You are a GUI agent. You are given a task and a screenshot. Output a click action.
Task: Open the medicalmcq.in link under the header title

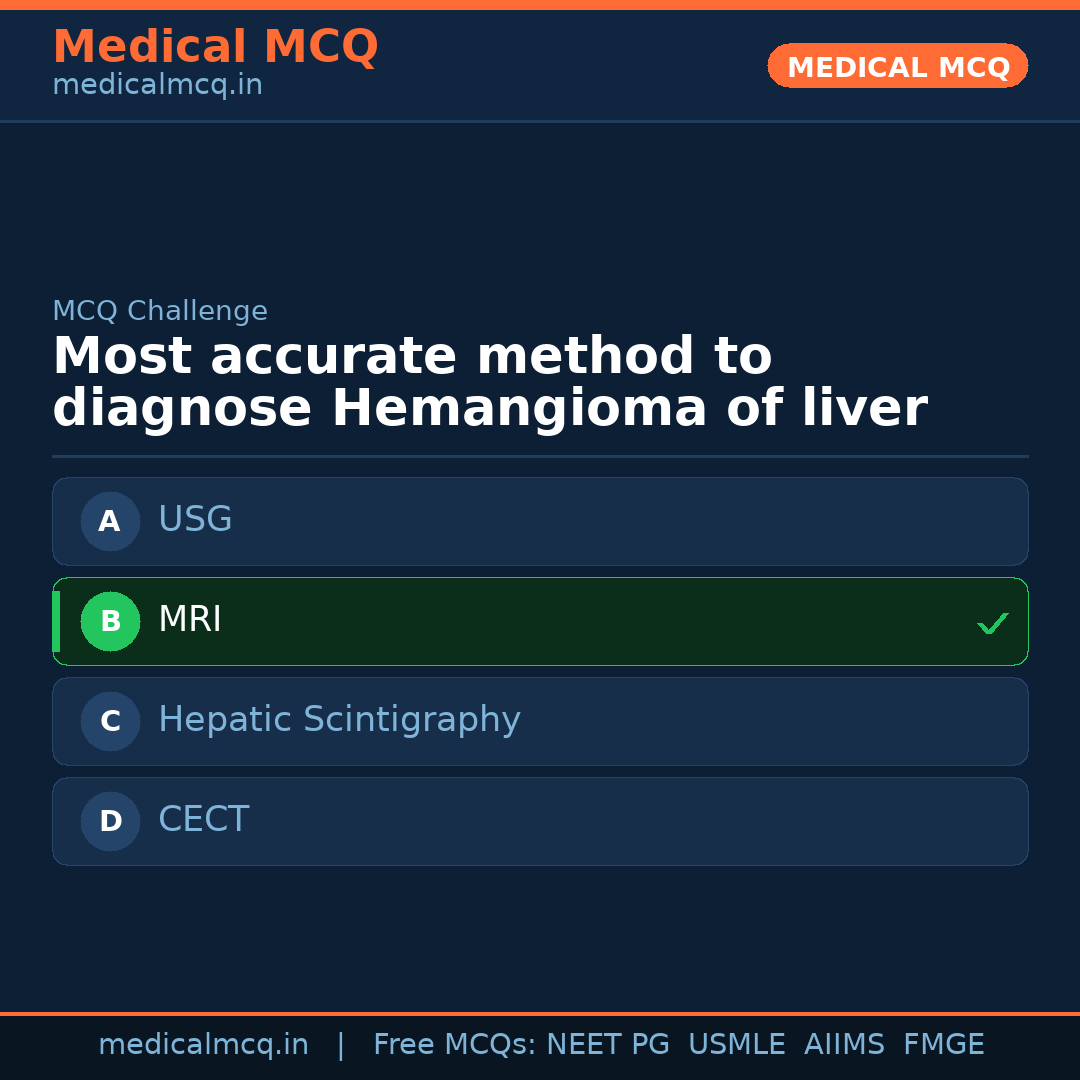tap(157, 86)
